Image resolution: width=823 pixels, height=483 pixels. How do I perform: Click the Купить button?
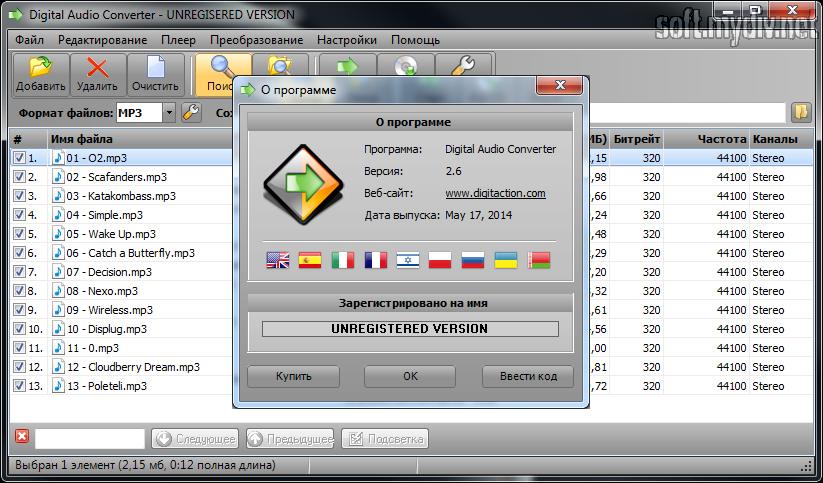(293, 376)
